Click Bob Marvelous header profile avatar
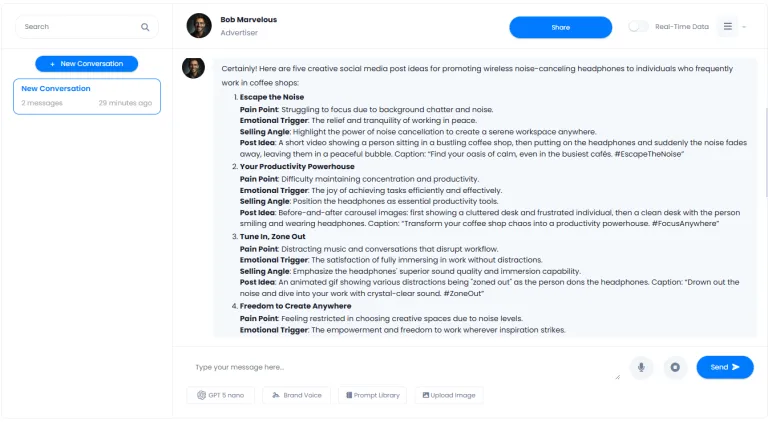Image resolution: width=768 pixels, height=427 pixels. pyautogui.click(x=199, y=25)
